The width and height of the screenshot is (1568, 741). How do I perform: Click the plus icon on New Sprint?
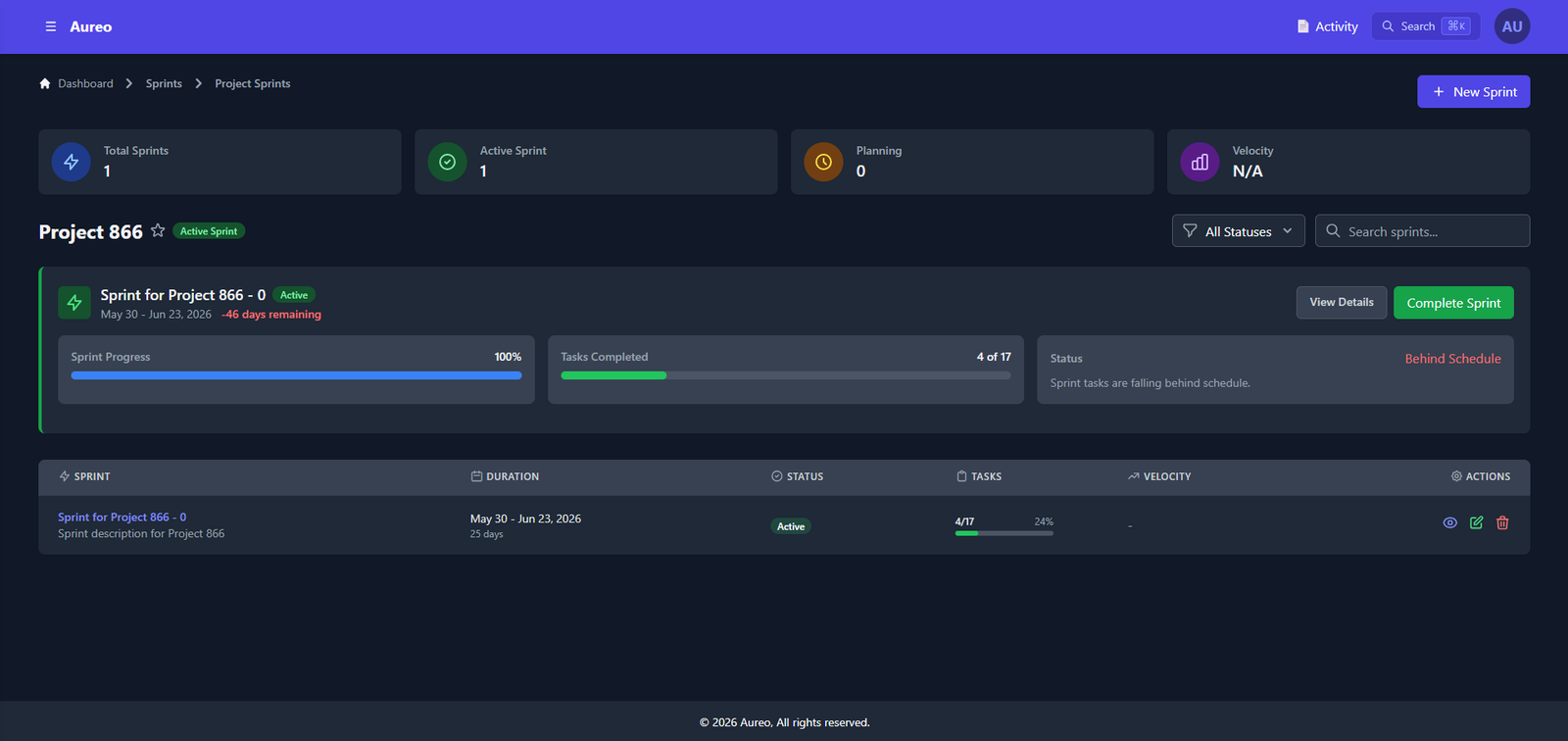[x=1439, y=91]
